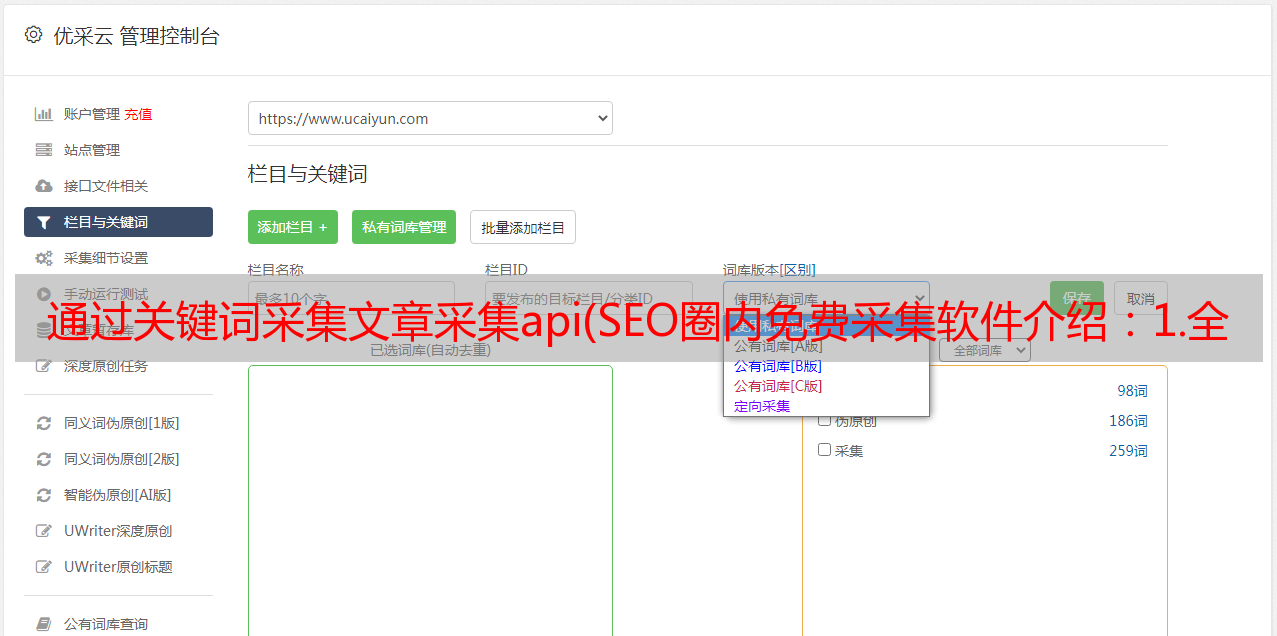Click the 批量添加栏目 button
The width and height of the screenshot is (1277, 636).
[522, 227]
